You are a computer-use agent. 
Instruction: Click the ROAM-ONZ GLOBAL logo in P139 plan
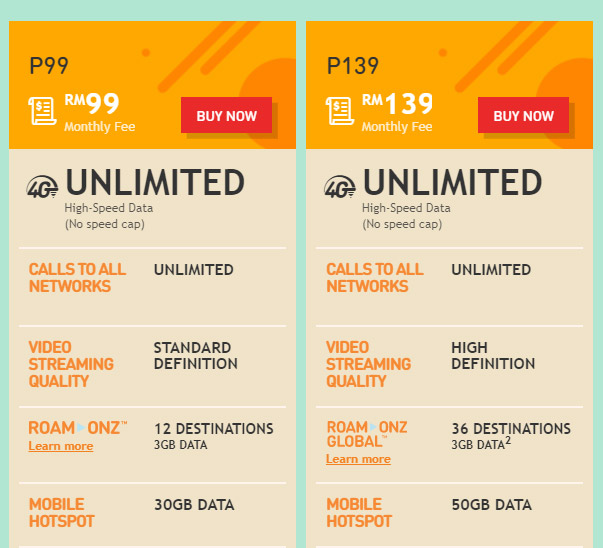point(366,433)
